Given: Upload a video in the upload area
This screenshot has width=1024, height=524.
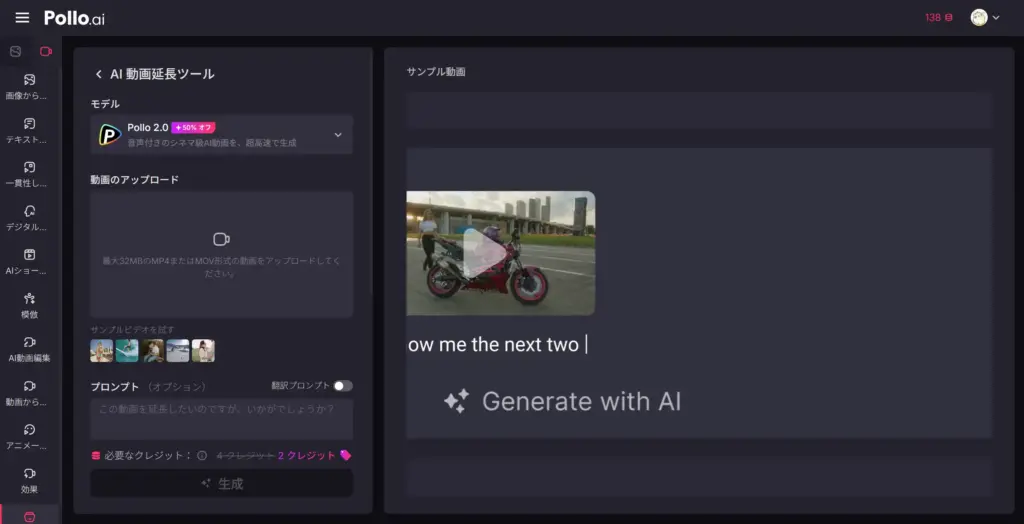Looking at the screenshot, I should [221, 254].
